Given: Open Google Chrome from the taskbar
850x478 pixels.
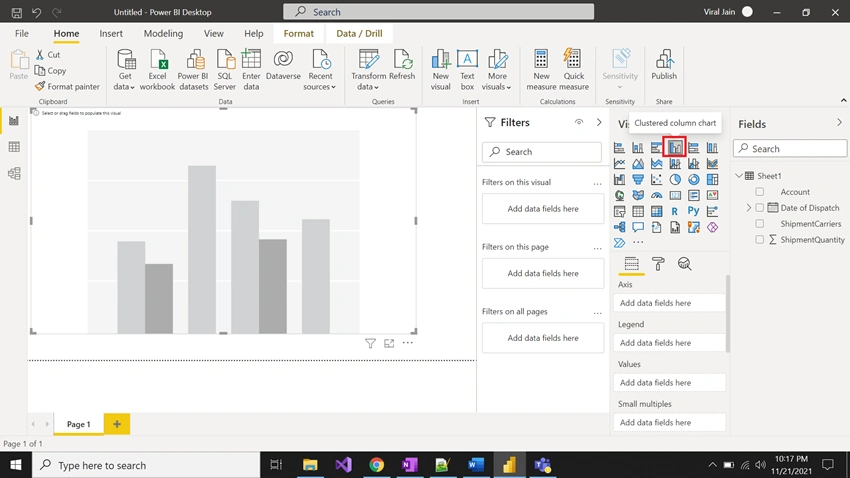Looking at the screenshot, I should pyautogui.click(x=376, y=465).
